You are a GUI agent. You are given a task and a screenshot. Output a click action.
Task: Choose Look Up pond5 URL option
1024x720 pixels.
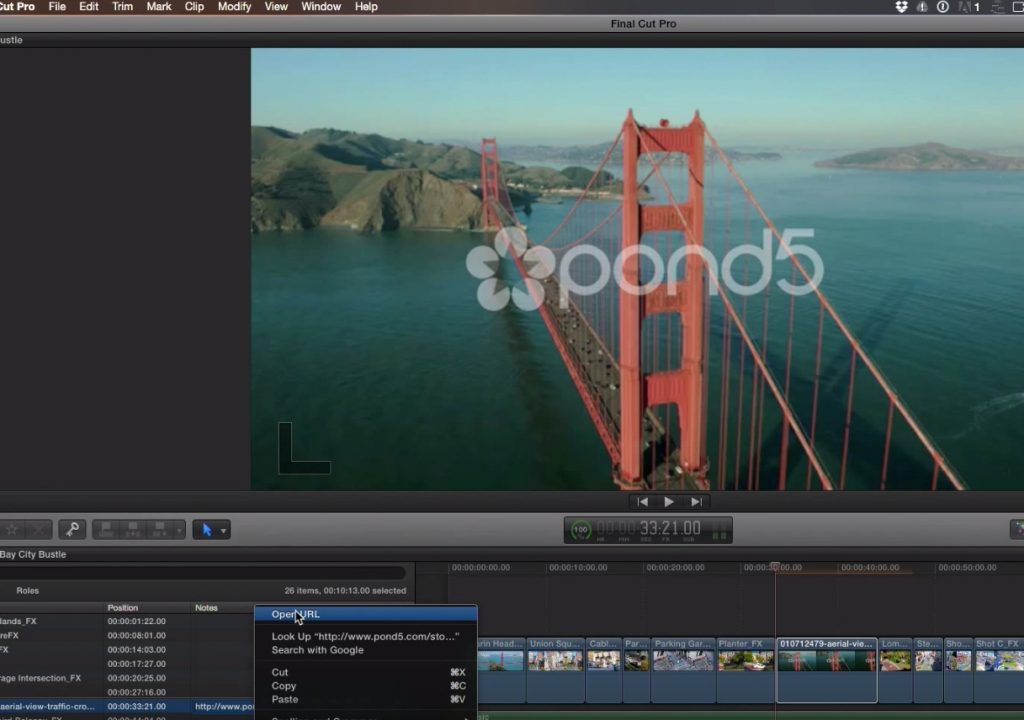(x=366, y=636)
